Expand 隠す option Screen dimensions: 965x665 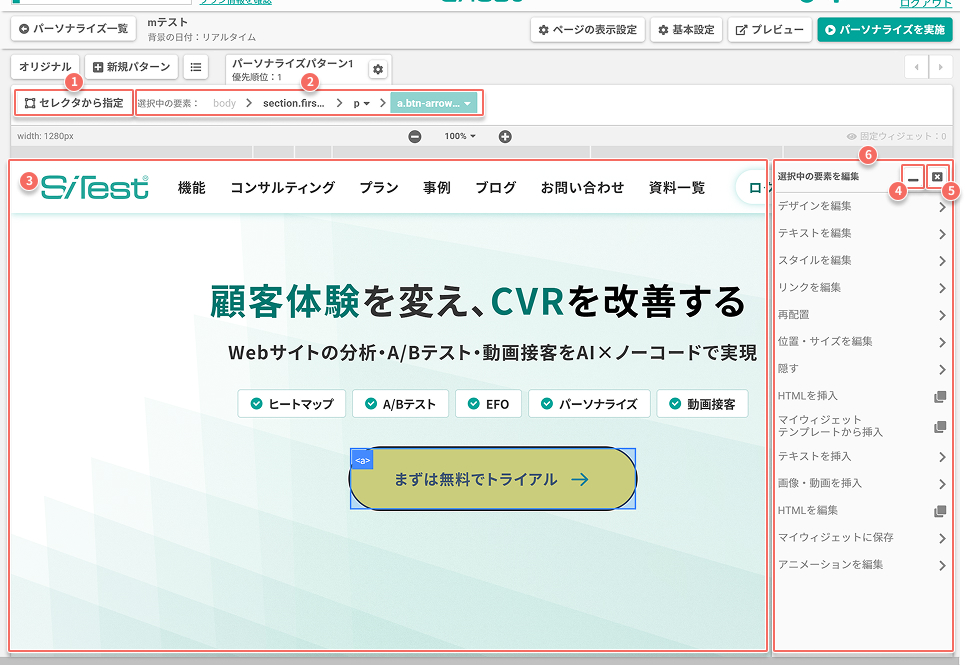point(862,369)
